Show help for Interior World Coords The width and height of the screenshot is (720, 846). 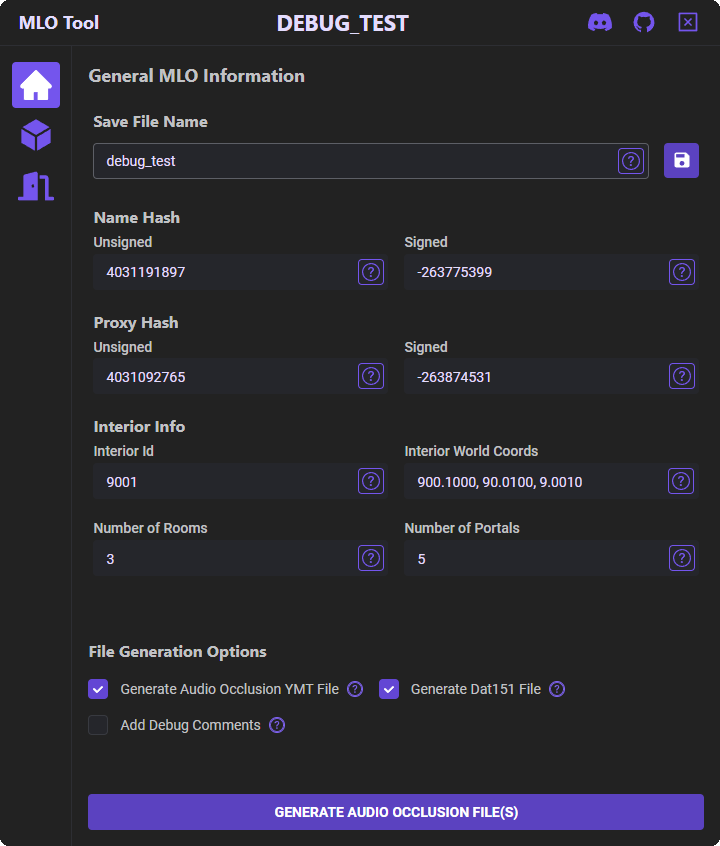pyautogui.click(x=681, y=481)
